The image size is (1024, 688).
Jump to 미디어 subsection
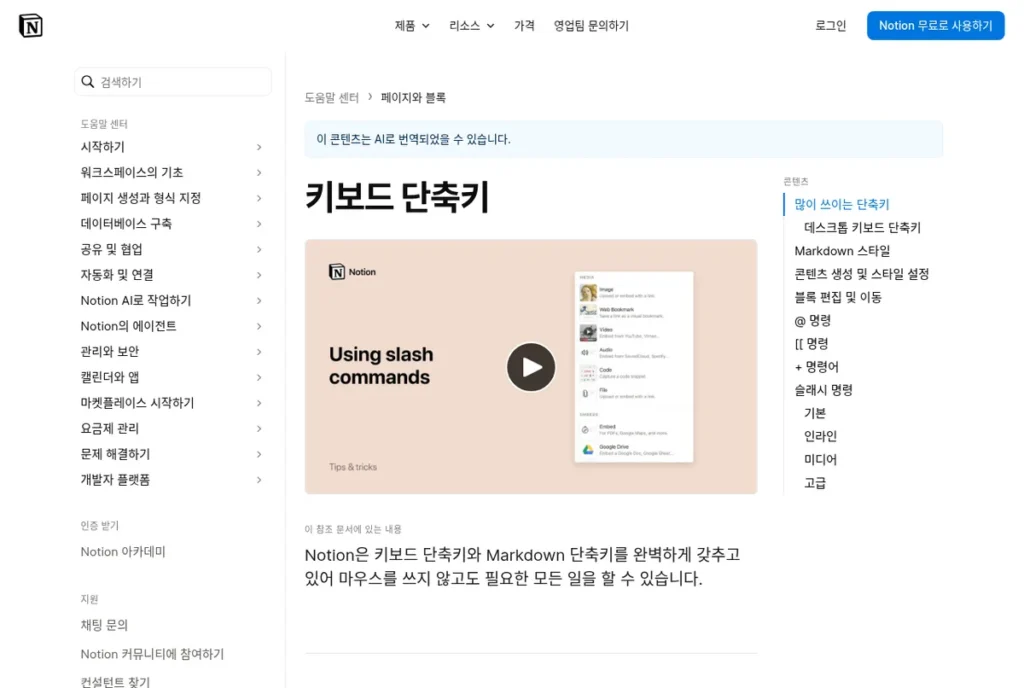(x=820, y=460)
